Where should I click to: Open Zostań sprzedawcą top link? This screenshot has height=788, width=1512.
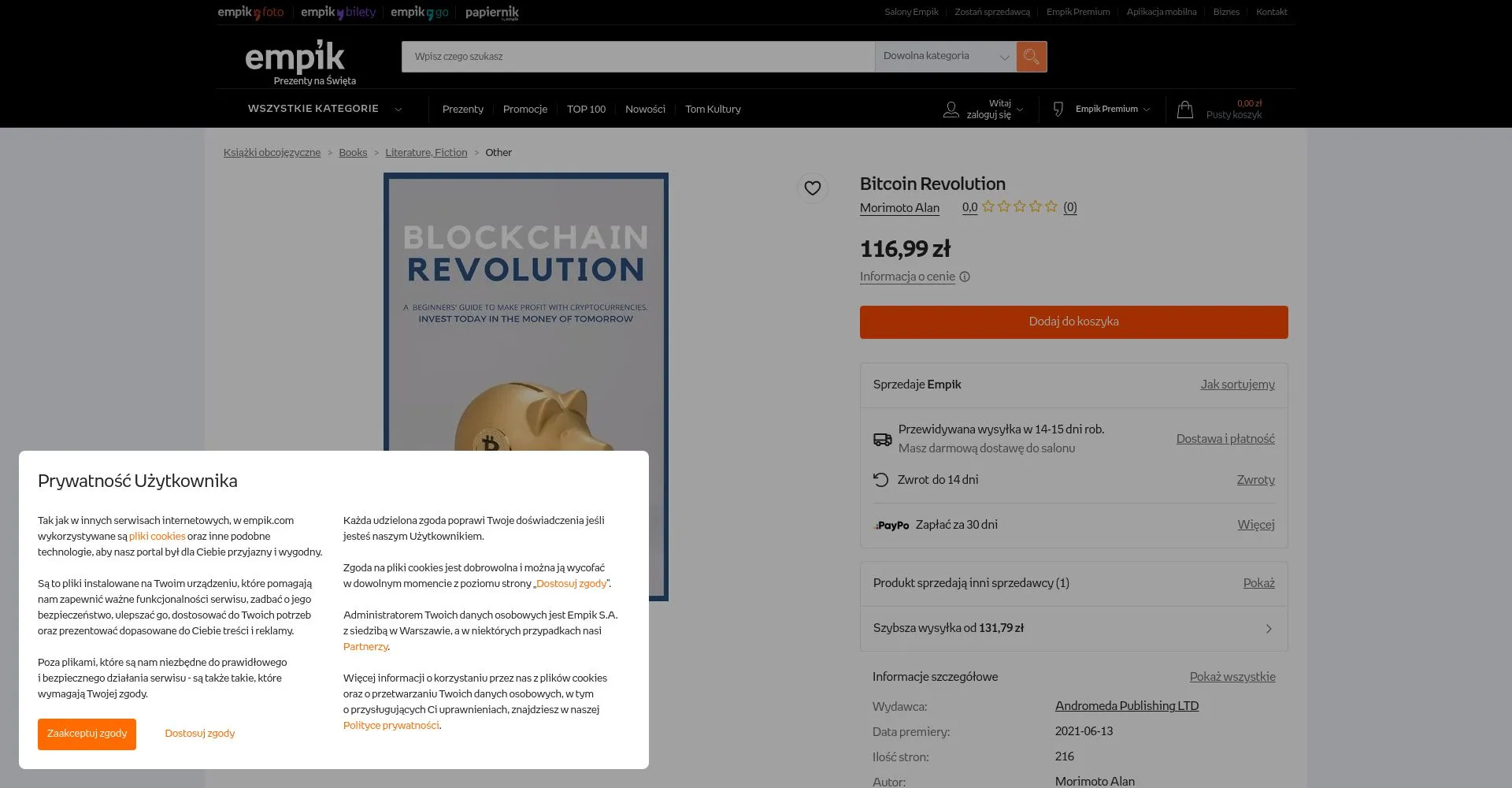(x=992, y=12)
